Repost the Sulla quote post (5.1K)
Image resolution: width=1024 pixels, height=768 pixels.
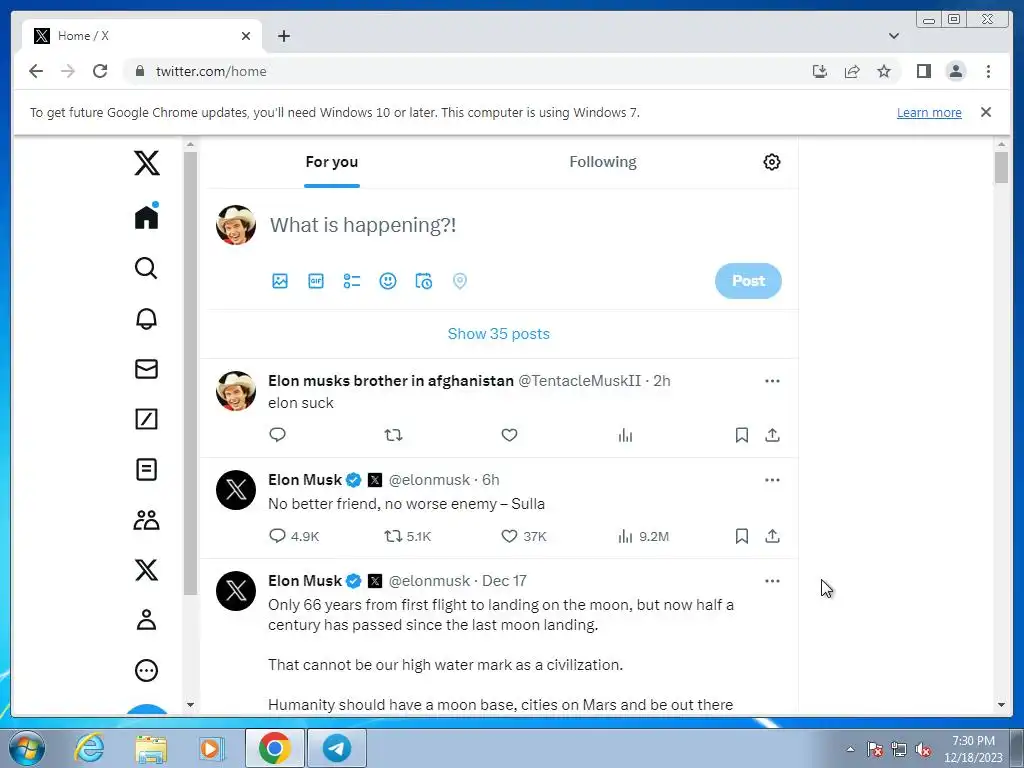[x=408, y=537]
